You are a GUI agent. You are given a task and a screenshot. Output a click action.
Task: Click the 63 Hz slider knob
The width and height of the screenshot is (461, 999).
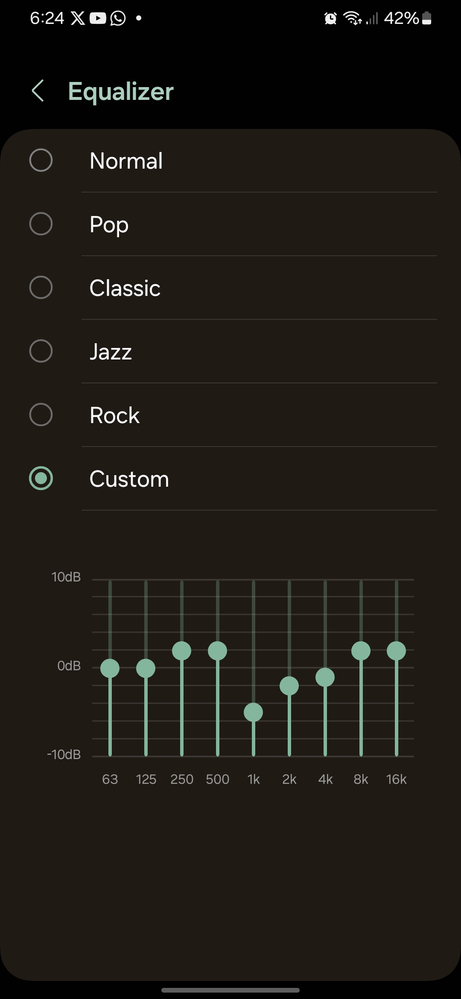(110, 668)
